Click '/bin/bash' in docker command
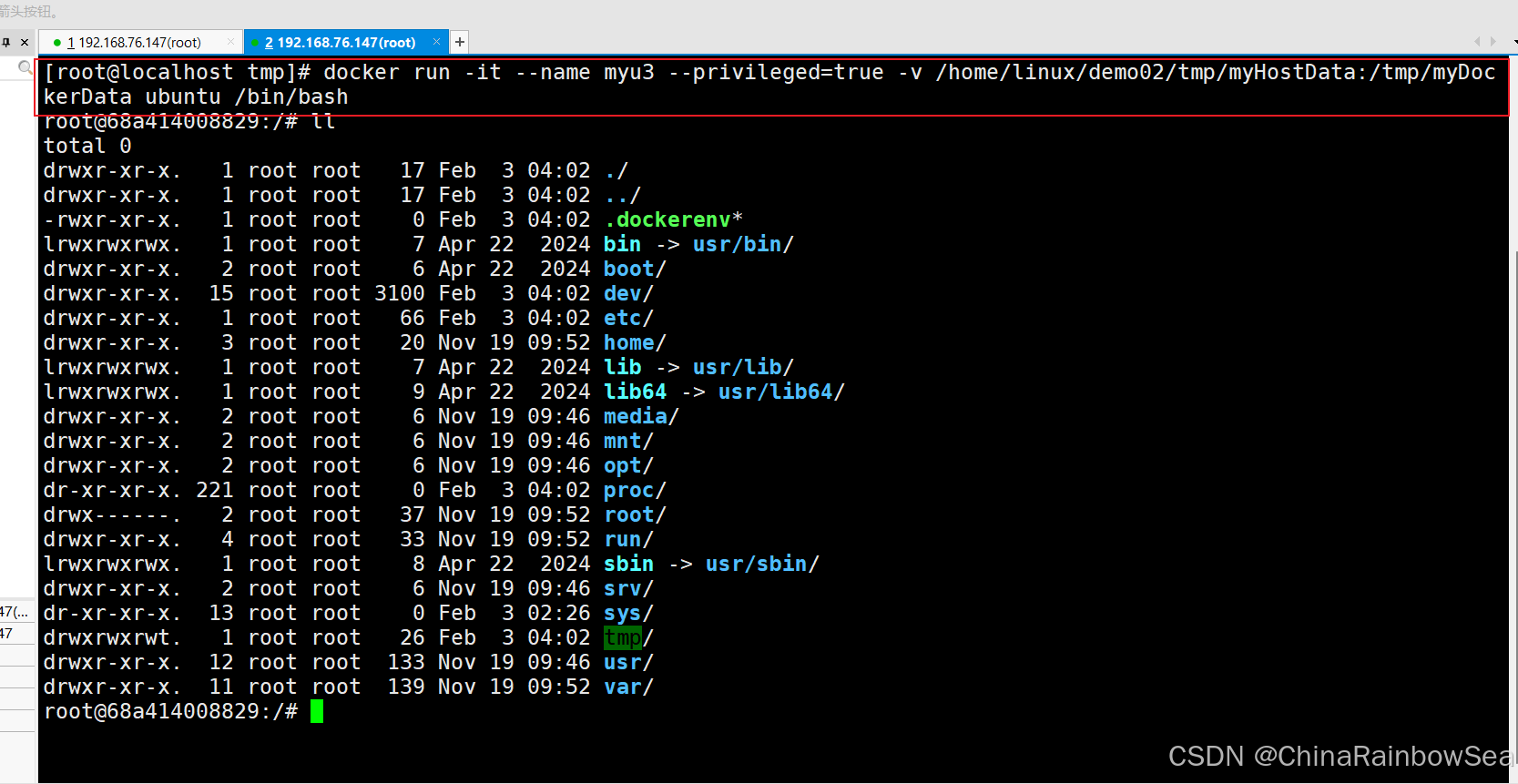The height and width of the screenshot is (784, 1518). pos(291,97)
